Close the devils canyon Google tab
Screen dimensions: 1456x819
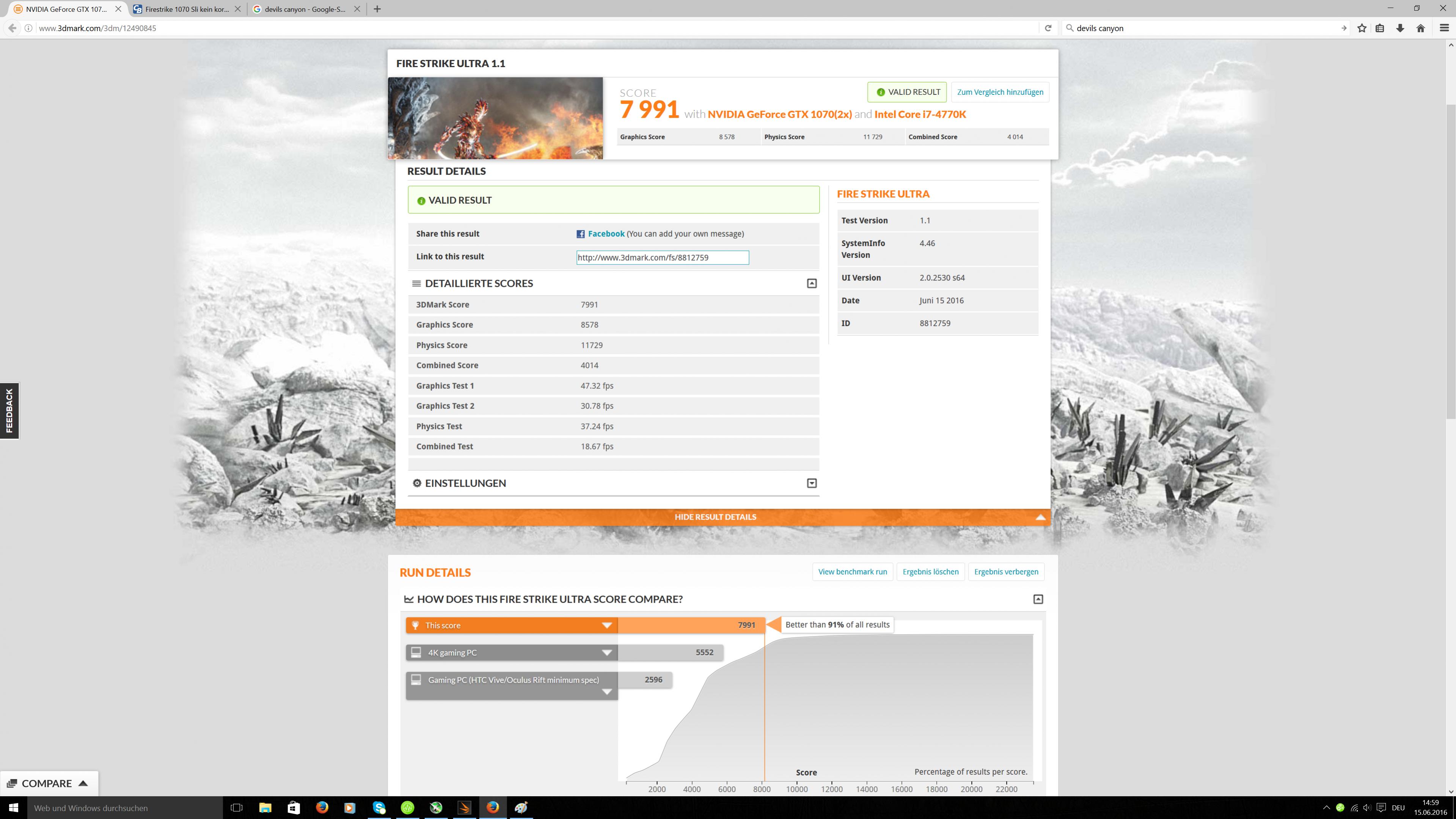coord(357,9)
